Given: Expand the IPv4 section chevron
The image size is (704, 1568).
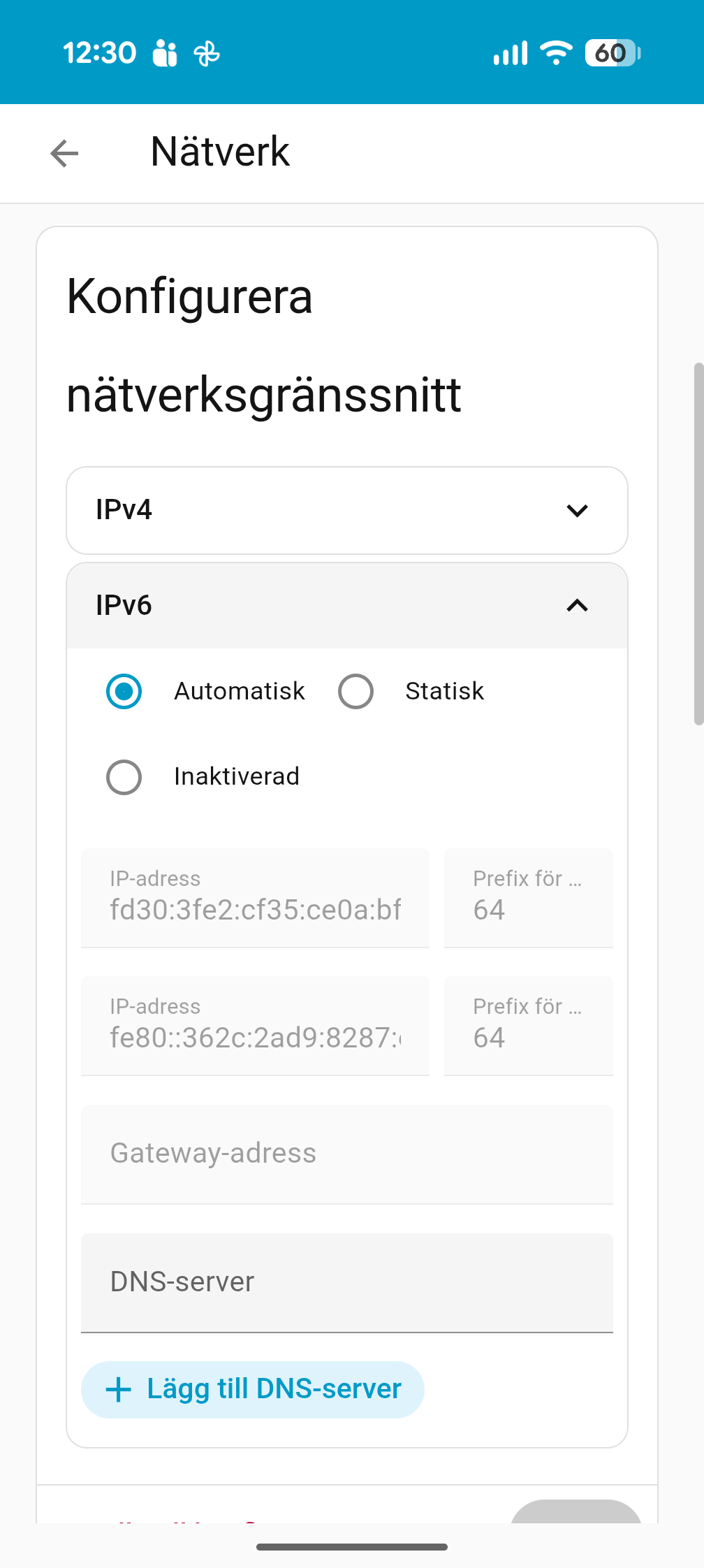Looking at the screenshot, I should [x=577, y=511].
